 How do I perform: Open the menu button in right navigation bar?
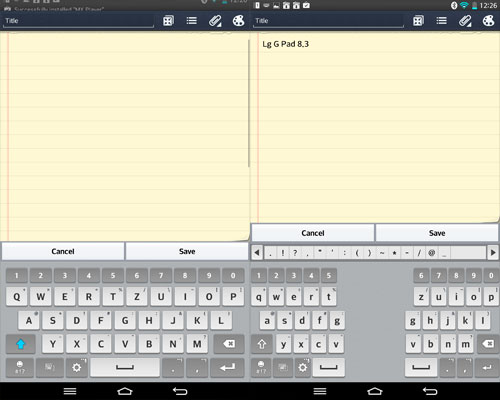pos(320,391)
